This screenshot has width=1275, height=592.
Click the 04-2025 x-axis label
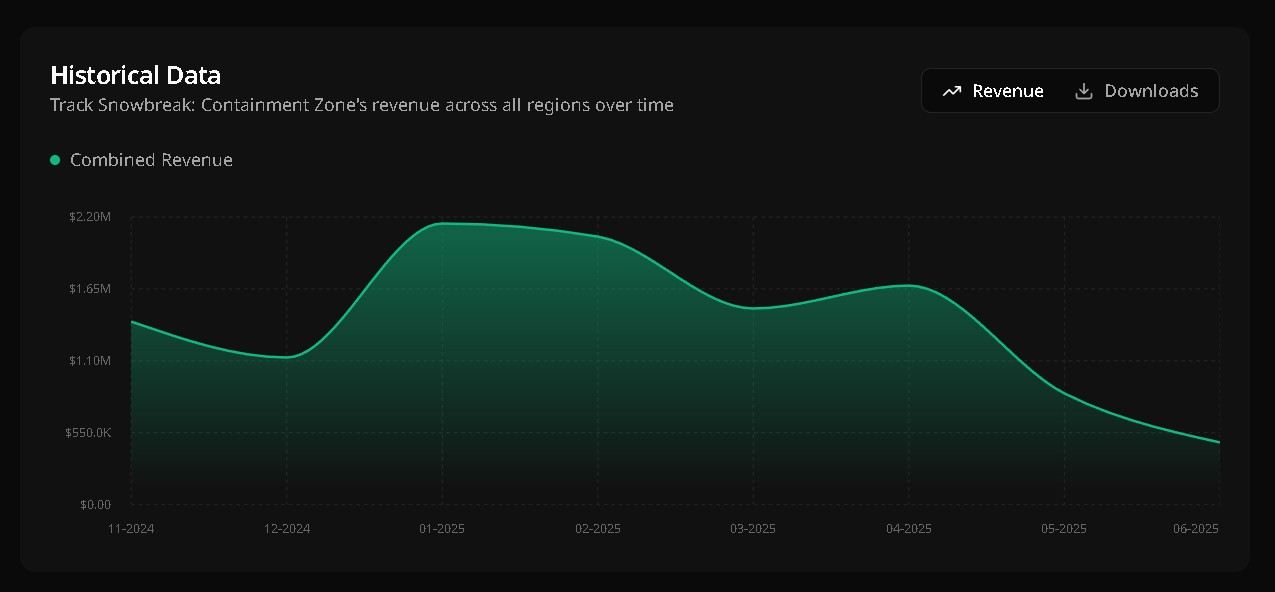[909, 528]
